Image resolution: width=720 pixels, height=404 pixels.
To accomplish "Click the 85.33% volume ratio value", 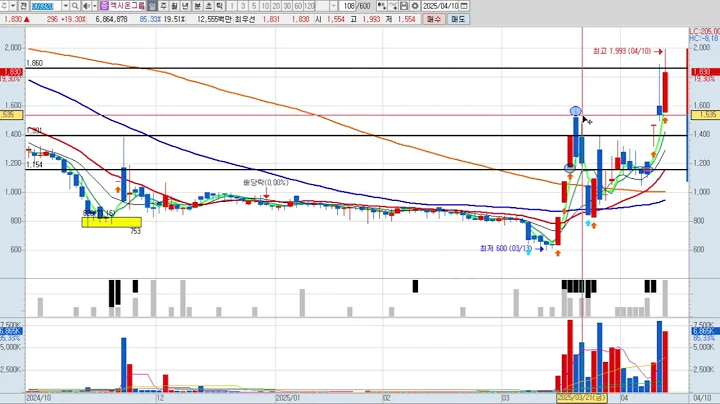I will point(150,19).
